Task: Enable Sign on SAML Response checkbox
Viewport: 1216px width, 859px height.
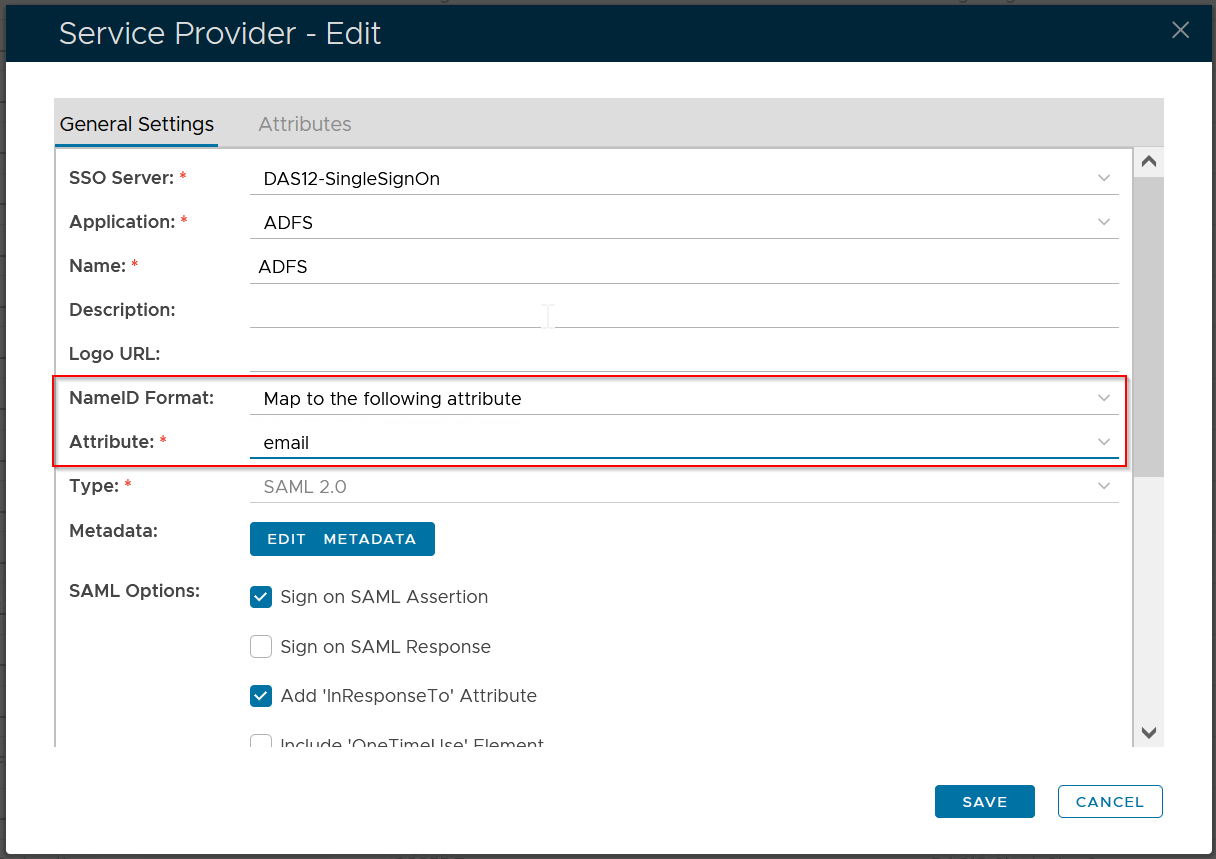Action: (x=261, y=647)
